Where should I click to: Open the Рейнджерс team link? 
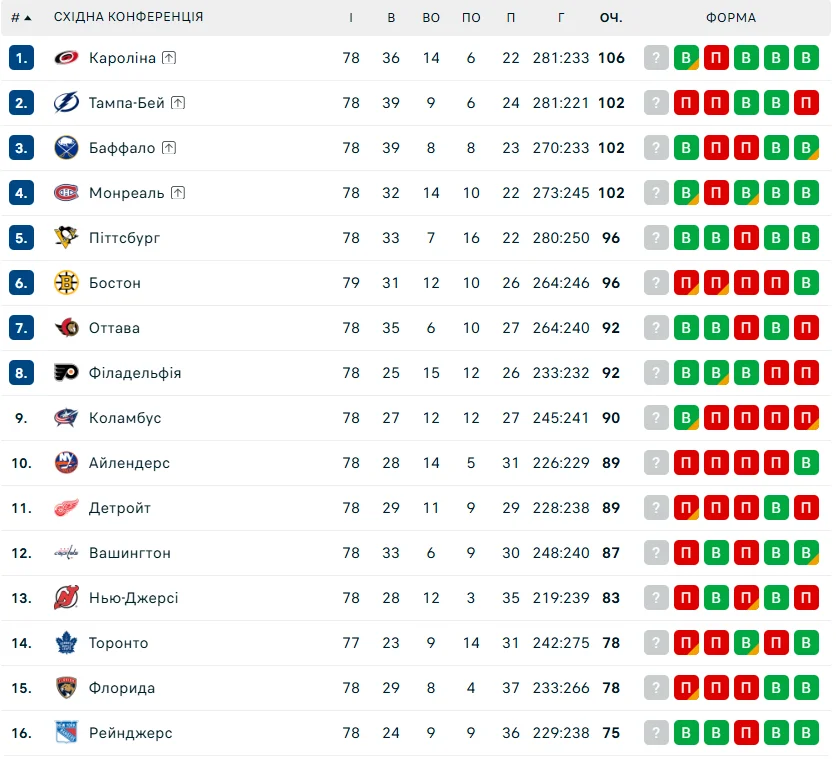click(130, 733)
